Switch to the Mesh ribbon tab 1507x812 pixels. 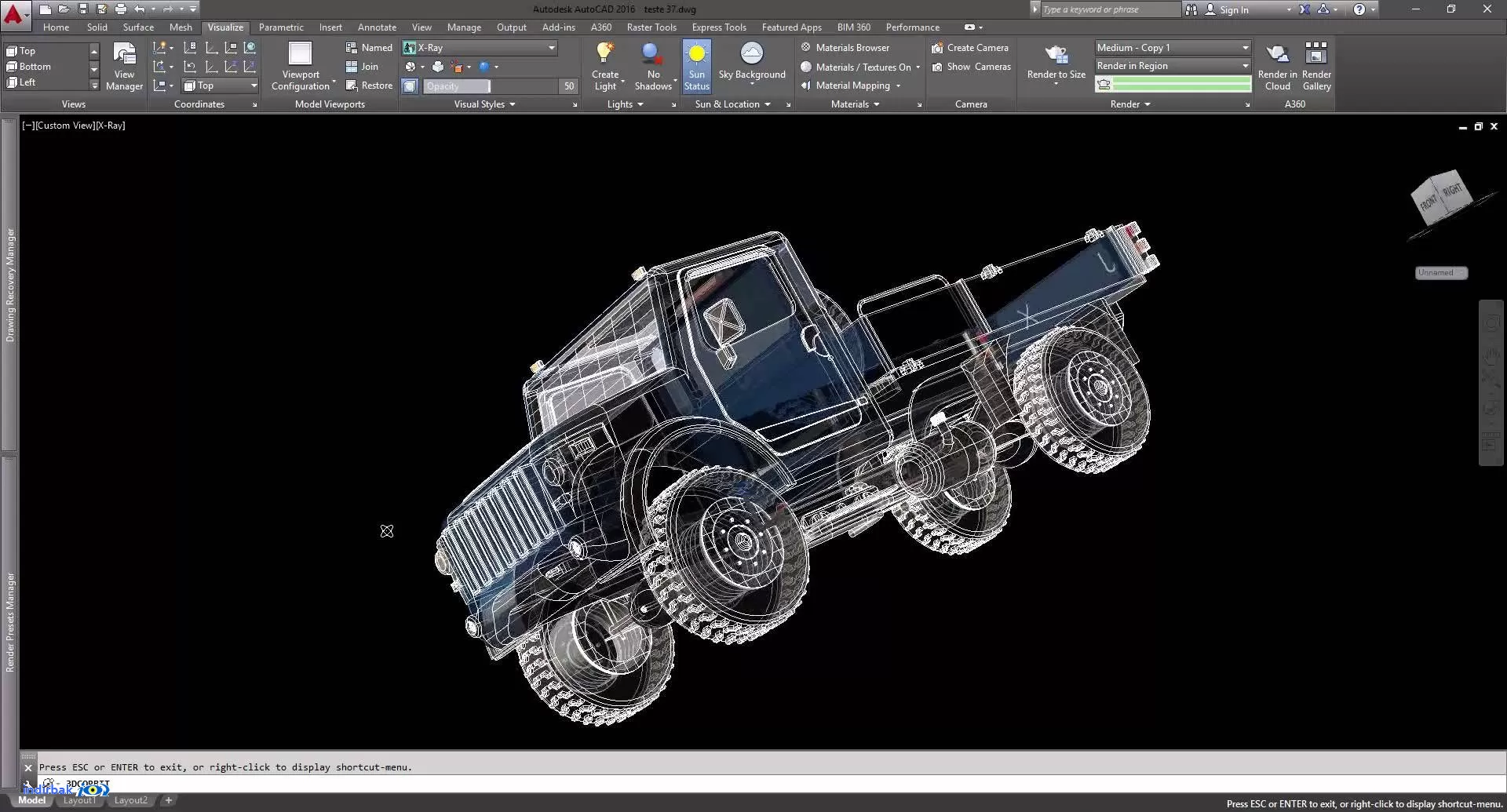181,27
